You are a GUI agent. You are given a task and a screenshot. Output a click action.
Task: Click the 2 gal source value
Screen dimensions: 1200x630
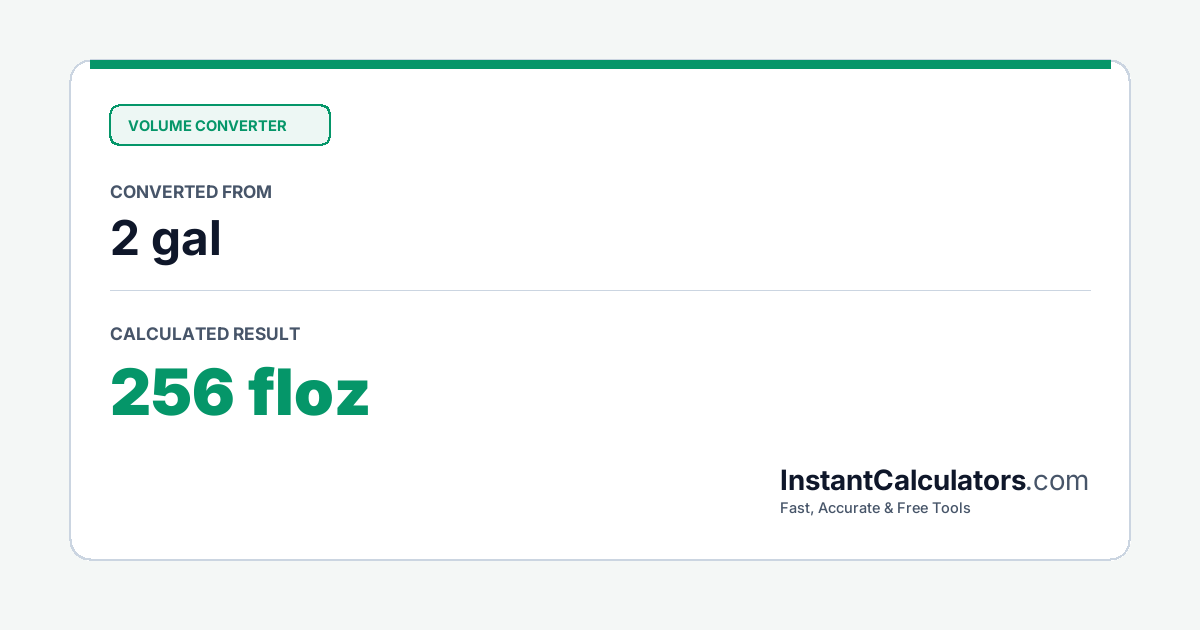coord(166,240)
